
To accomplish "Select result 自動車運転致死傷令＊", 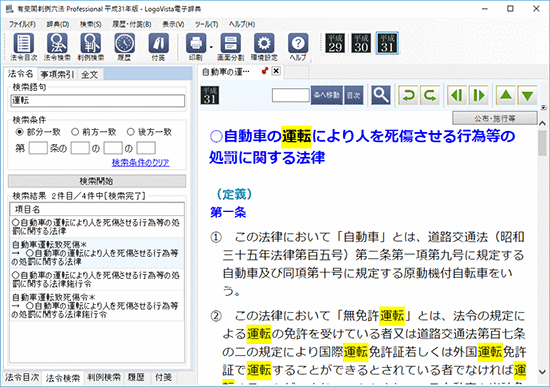I will (97, 306).
